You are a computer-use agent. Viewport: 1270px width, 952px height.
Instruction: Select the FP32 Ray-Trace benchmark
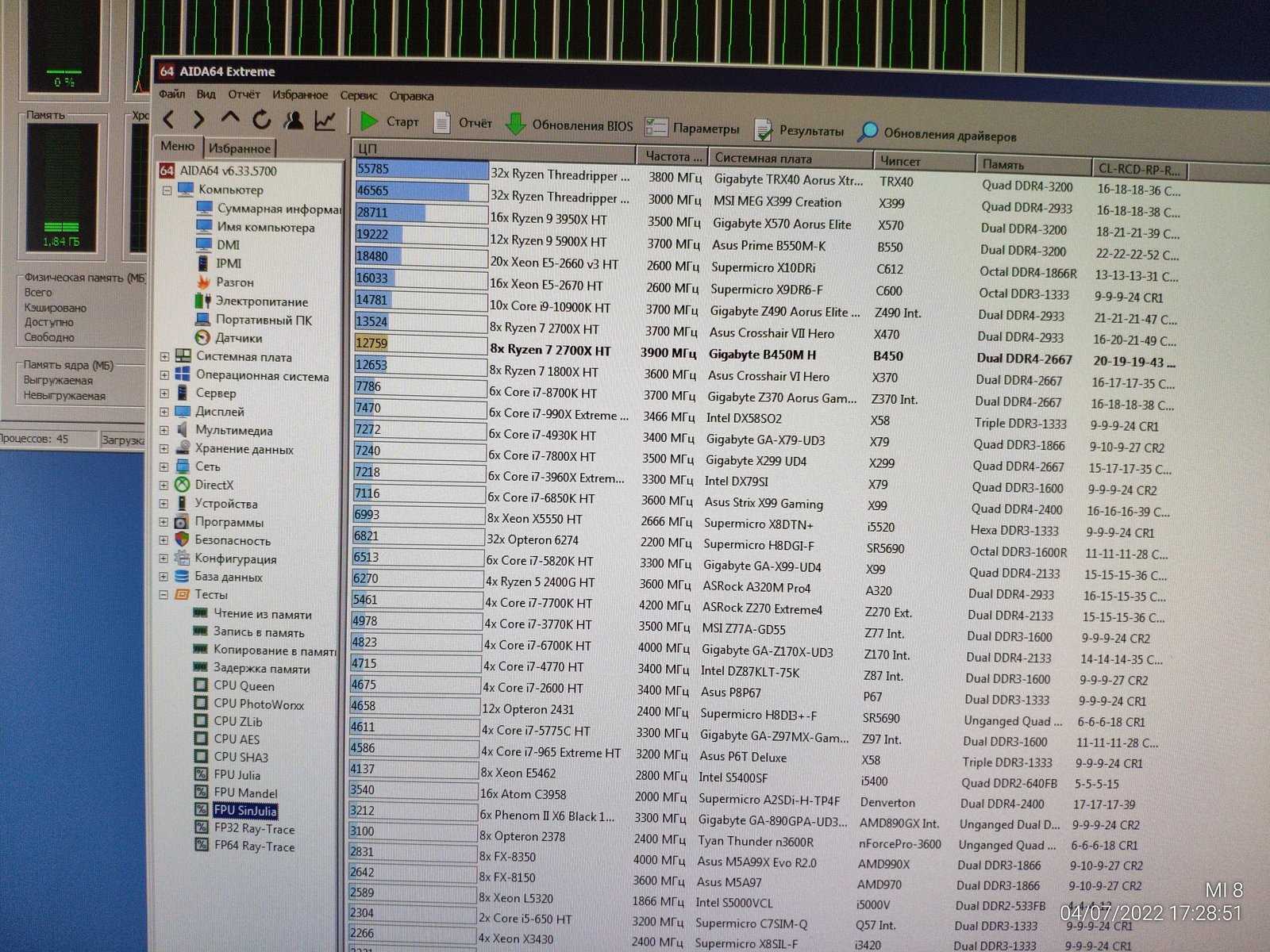(244, 828)
